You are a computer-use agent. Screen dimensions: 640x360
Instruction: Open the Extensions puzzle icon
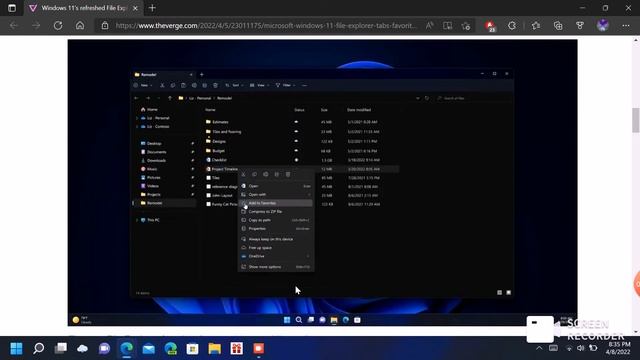click(512, 26)
